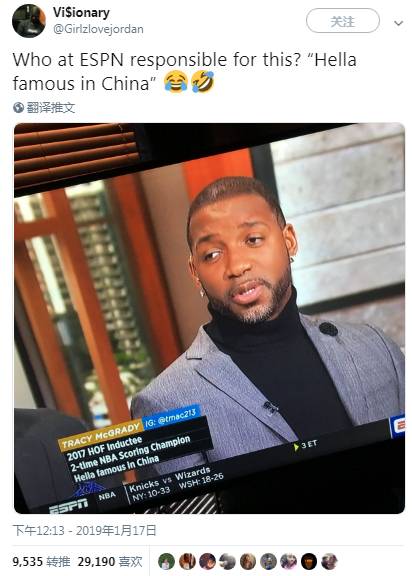The width and height of the screenshot is (412, 576).
Task: View the 29,190 喜欢 likes list
Action: (110, 561)
